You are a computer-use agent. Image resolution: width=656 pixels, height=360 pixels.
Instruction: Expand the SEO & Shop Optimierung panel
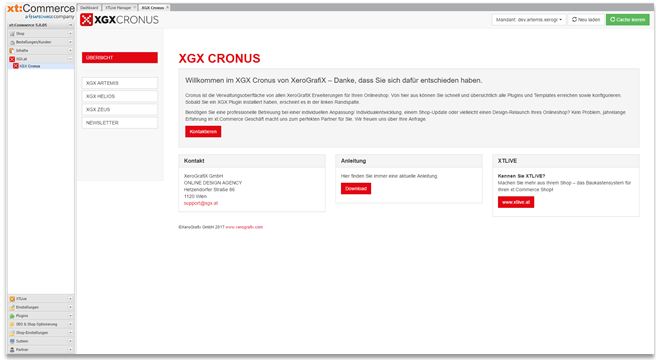[70, 324]
